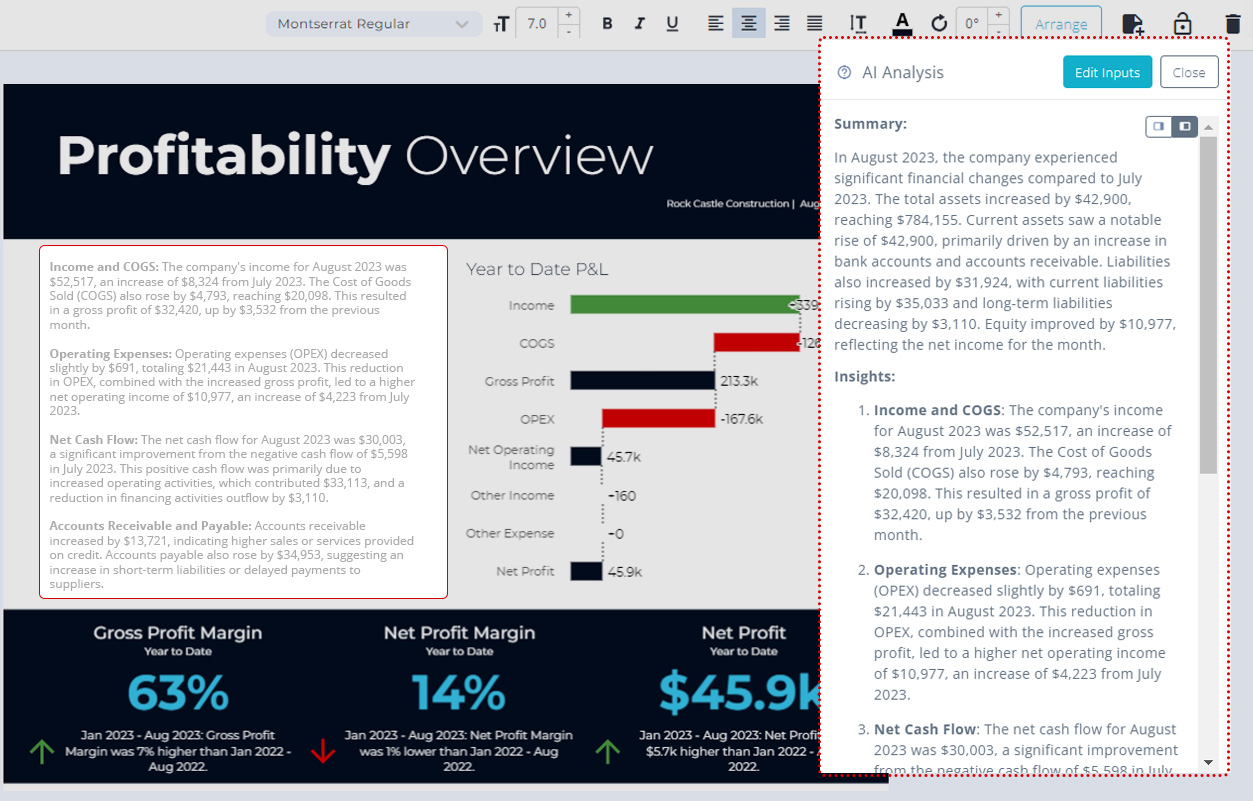Screen dimensions: 1253x801
Task: Justify the text
Action: (x=815, y=23)
